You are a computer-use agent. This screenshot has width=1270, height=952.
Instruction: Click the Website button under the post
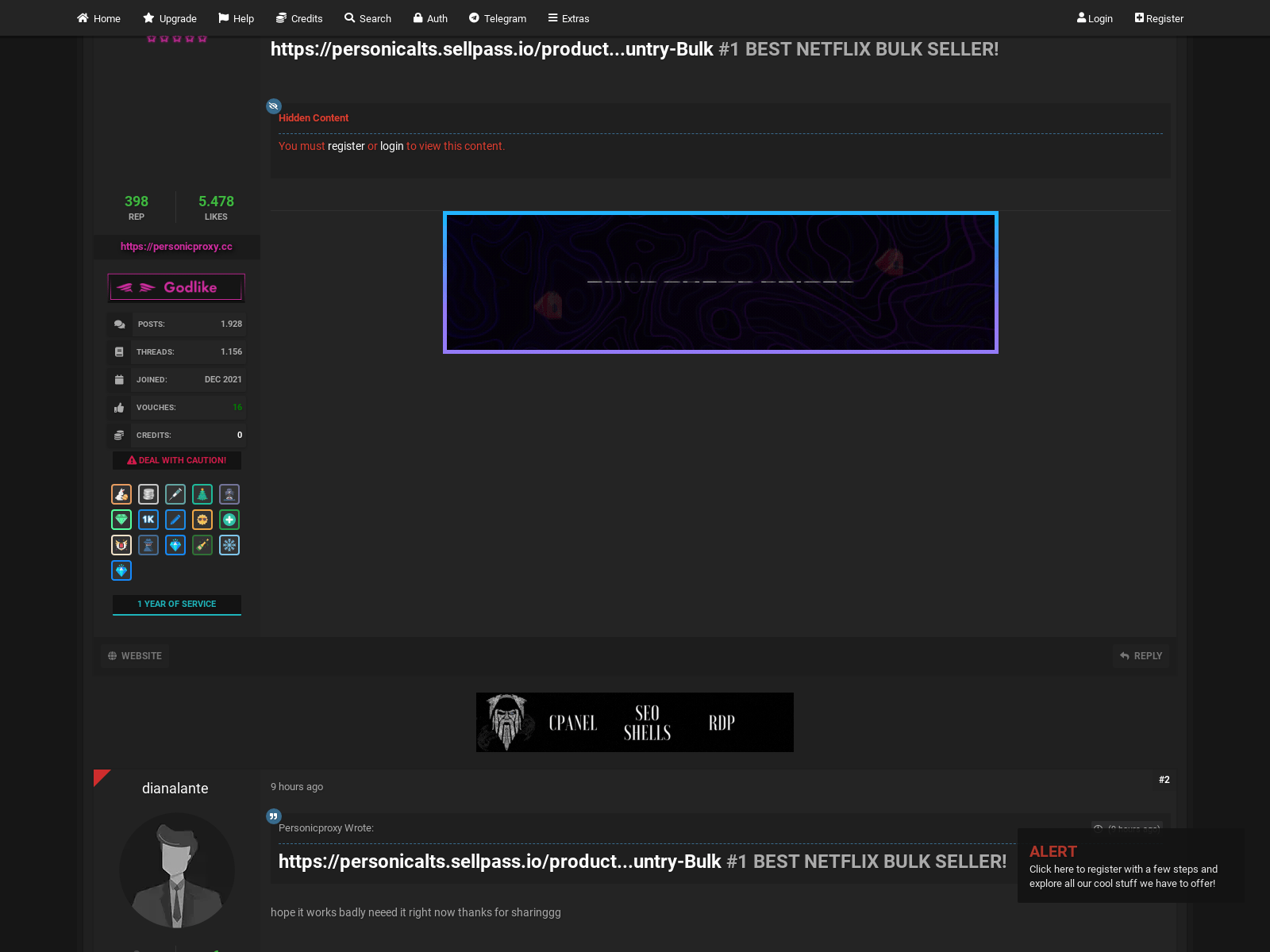click(135, 656)
